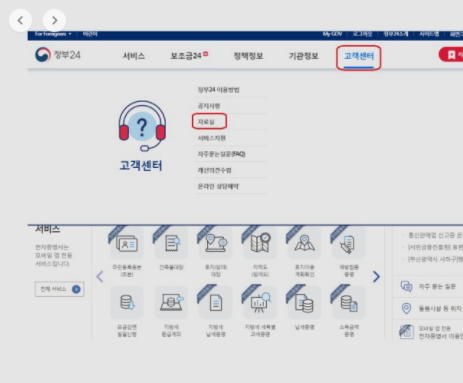
Task: Open the 토지(임야) 대장 service icon
Action: [x=216, y=244]
